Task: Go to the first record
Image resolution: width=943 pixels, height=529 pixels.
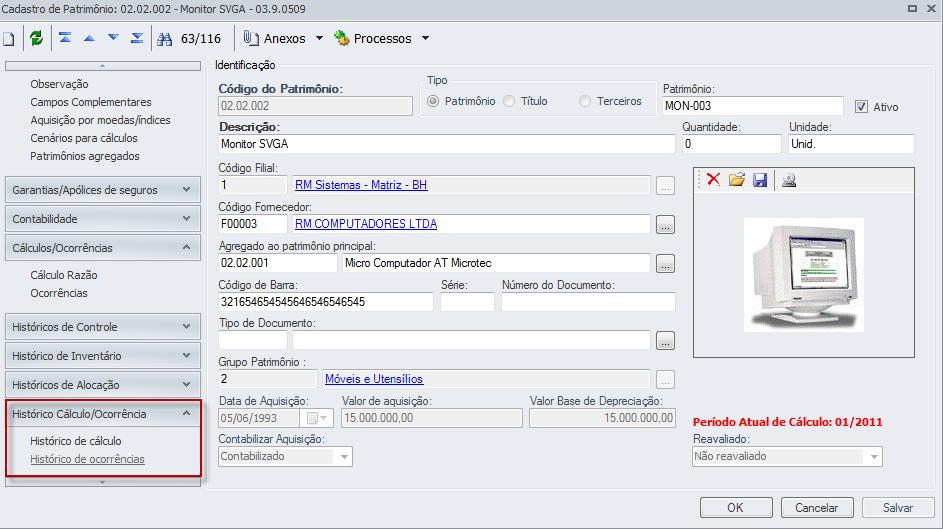Action: (65, 38)
